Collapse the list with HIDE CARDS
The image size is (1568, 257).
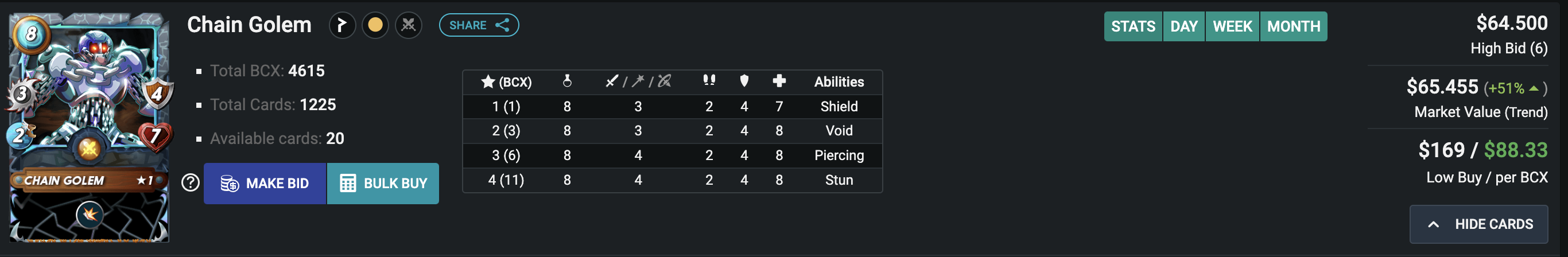pyautogui.click(x=1478, y=224)
